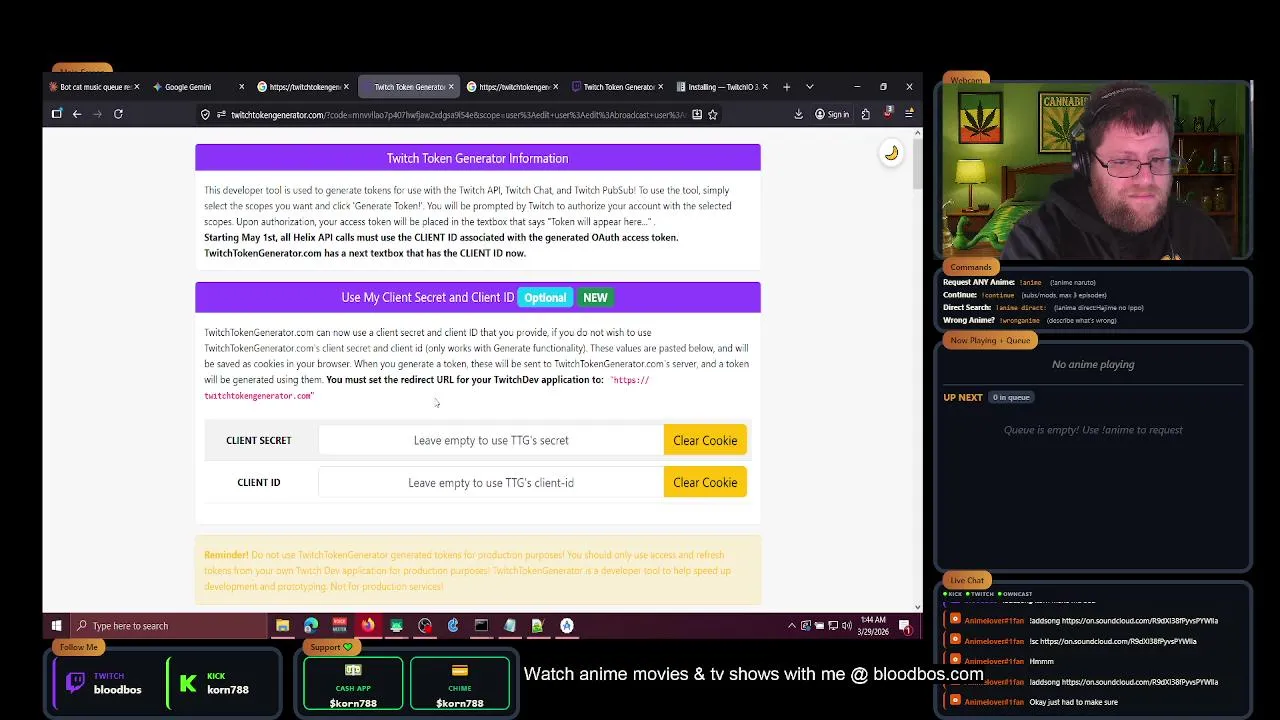1280x720 pixels.
Task: Select the Cash App $korn788 support card
Action: (x=353, y=684)
